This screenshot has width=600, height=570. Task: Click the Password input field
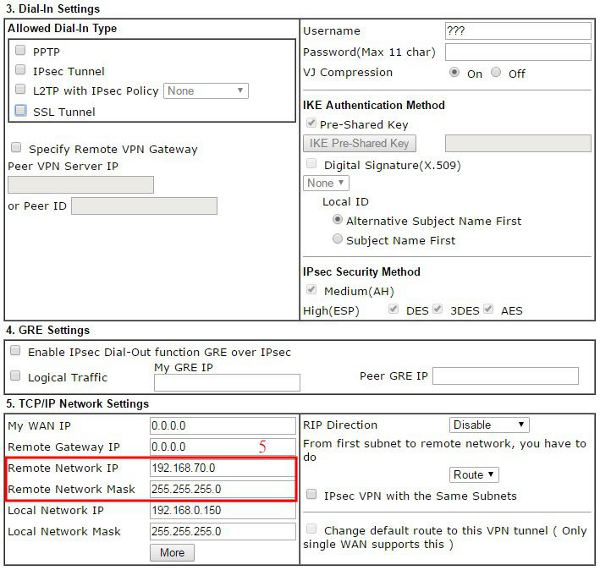click(518, 52)
